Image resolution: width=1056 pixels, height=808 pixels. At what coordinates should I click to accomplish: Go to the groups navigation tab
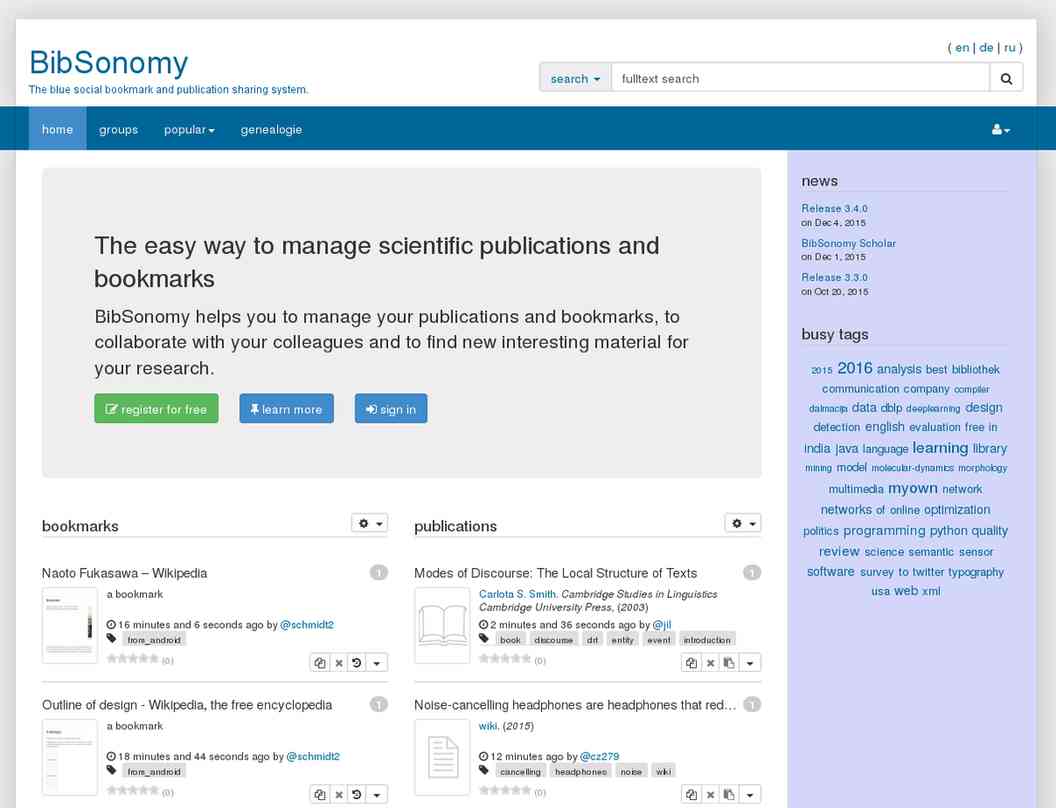coord(118,130)
